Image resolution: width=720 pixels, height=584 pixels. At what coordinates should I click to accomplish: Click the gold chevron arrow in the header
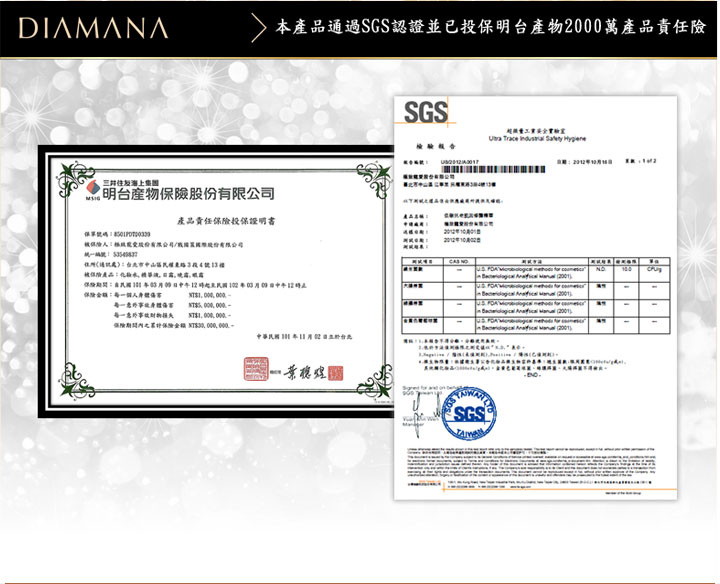(259, 28)
